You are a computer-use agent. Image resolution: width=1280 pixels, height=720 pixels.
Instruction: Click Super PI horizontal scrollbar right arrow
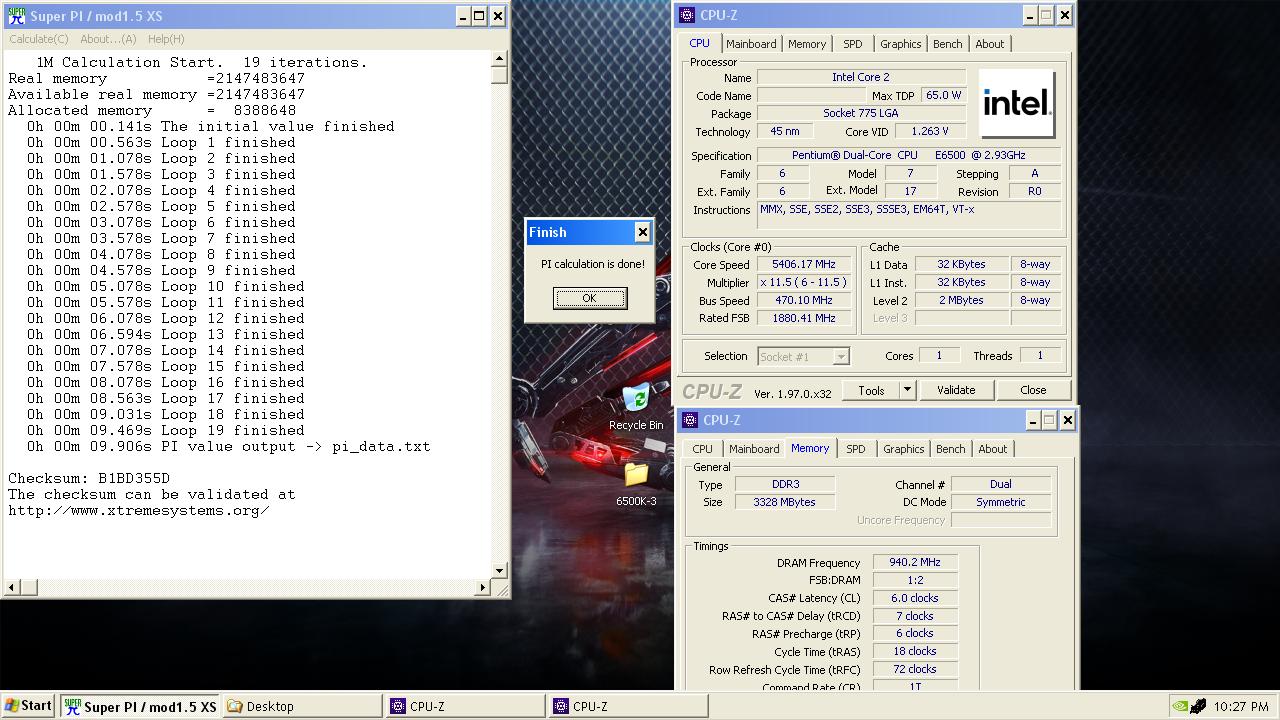(x=482, y=588)
